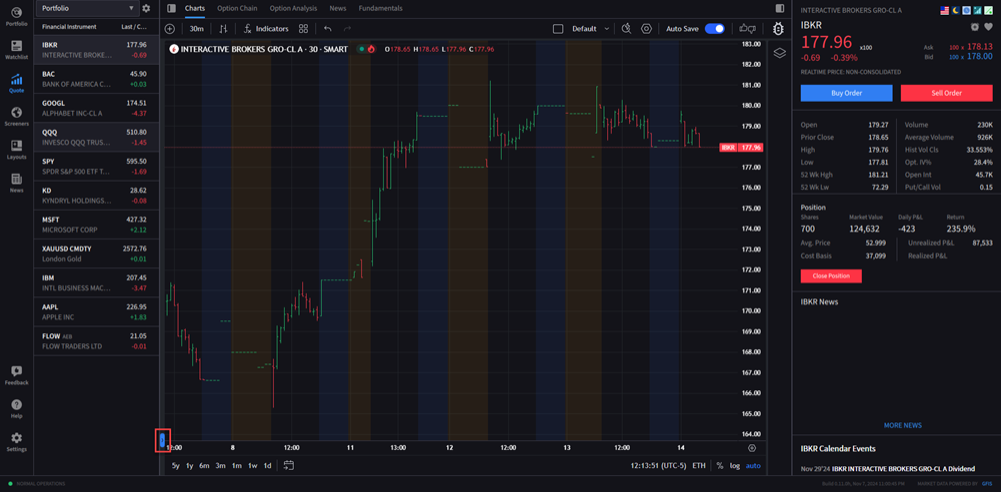Click the watchlist gear settings icon
Image resolution: width=1001 pixels, height=492 pixels.
point(146,8)
